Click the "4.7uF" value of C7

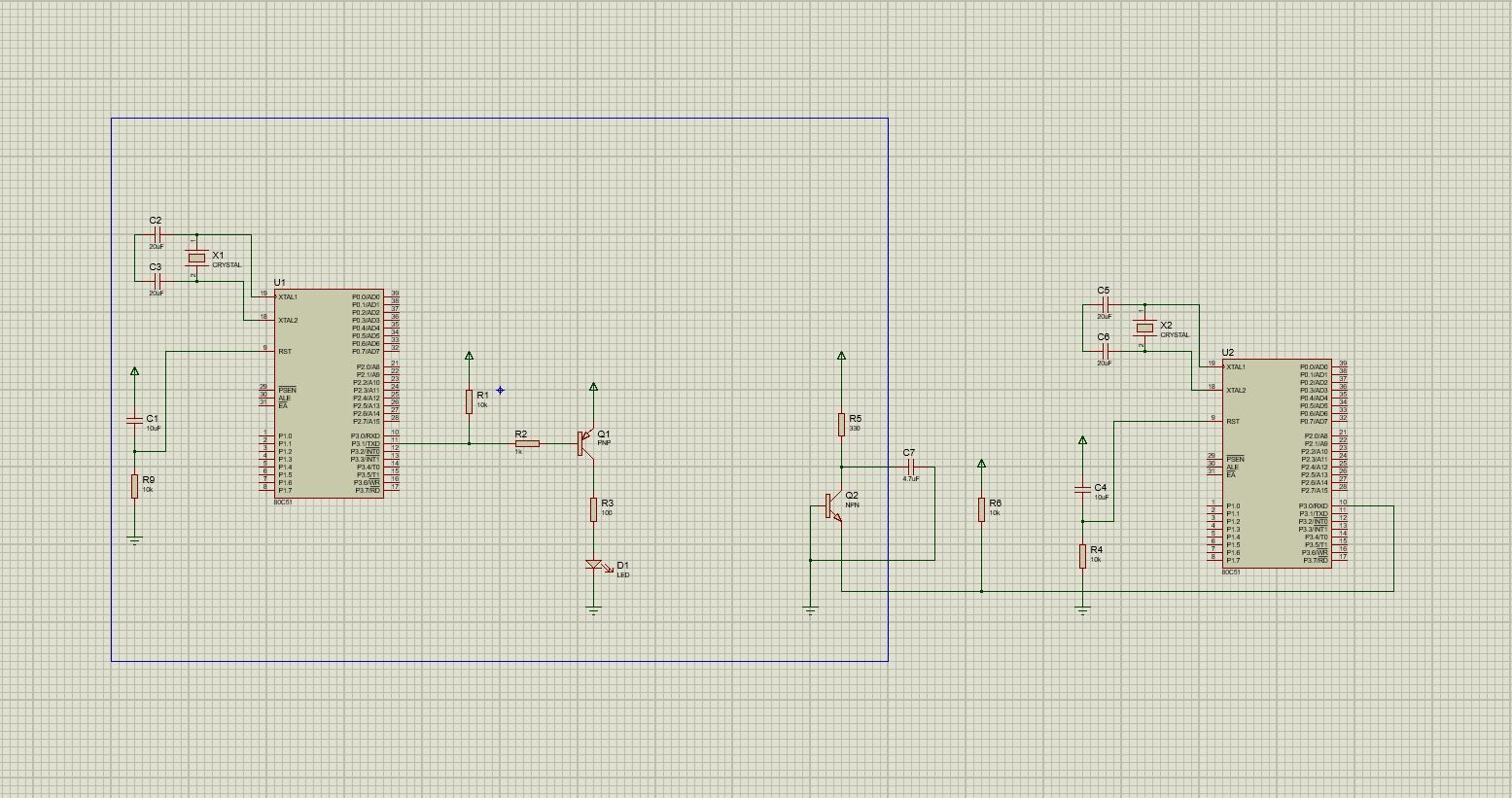pyautogui.click(x=911, y=478)
